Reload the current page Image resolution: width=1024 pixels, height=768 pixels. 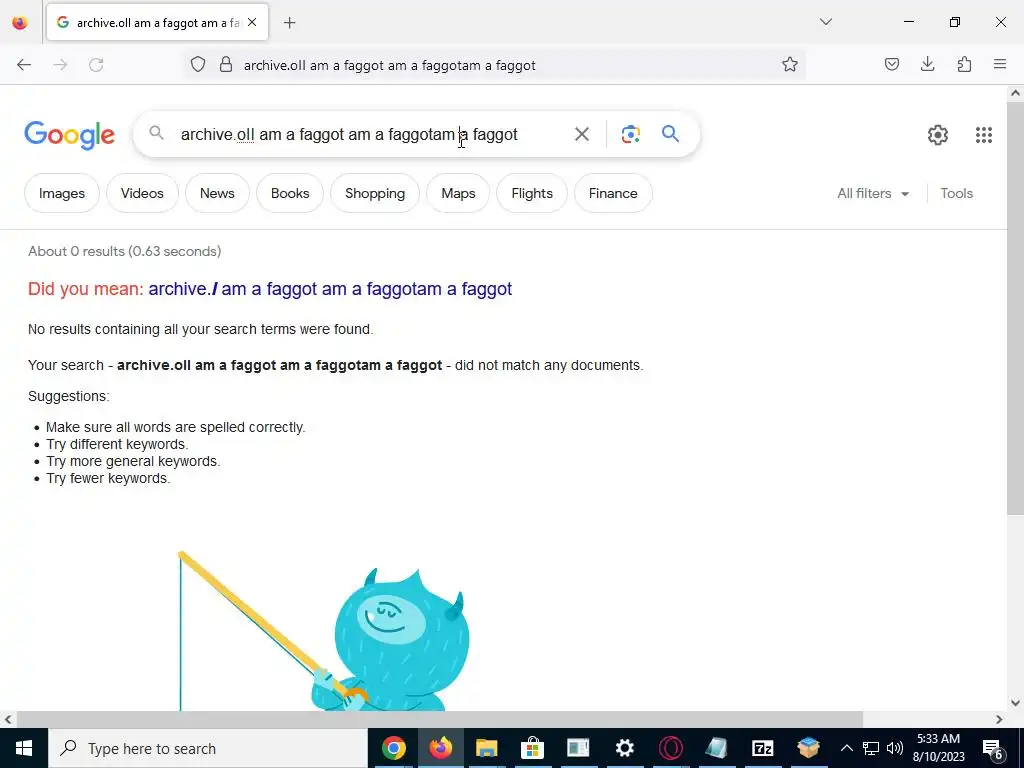click(96, 65)
